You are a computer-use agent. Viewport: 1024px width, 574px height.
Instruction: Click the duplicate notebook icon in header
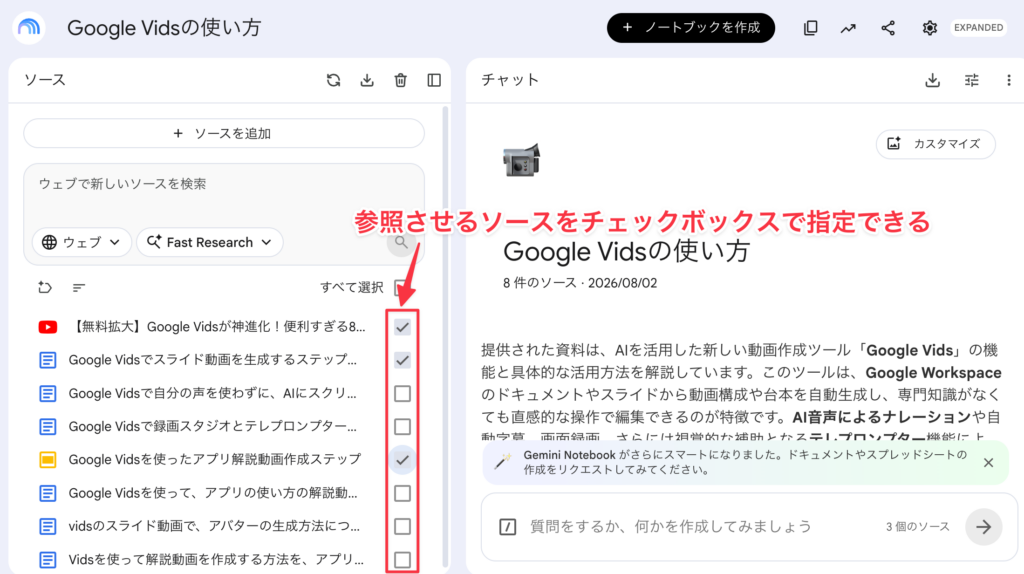[810, 27]
